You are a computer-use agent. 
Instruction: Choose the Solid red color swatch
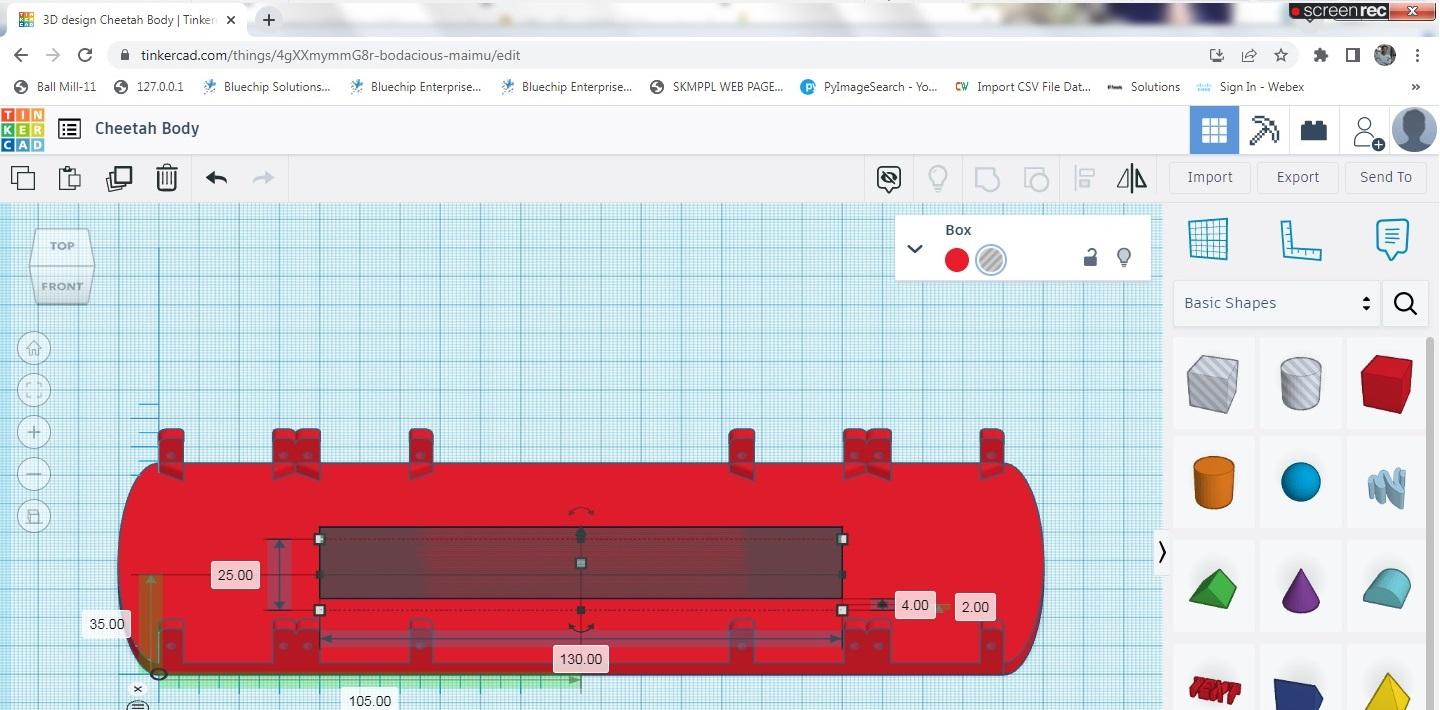[x=957, y=260]
